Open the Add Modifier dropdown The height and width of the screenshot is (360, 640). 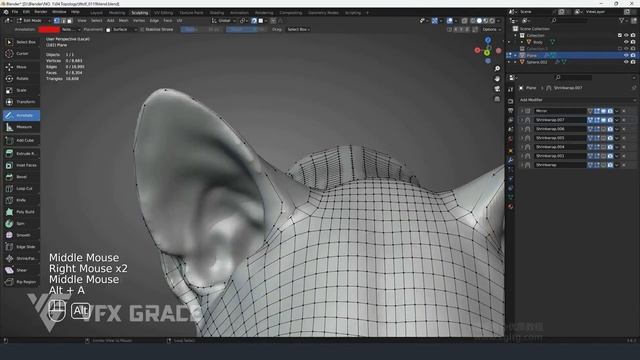pos(578,100)
